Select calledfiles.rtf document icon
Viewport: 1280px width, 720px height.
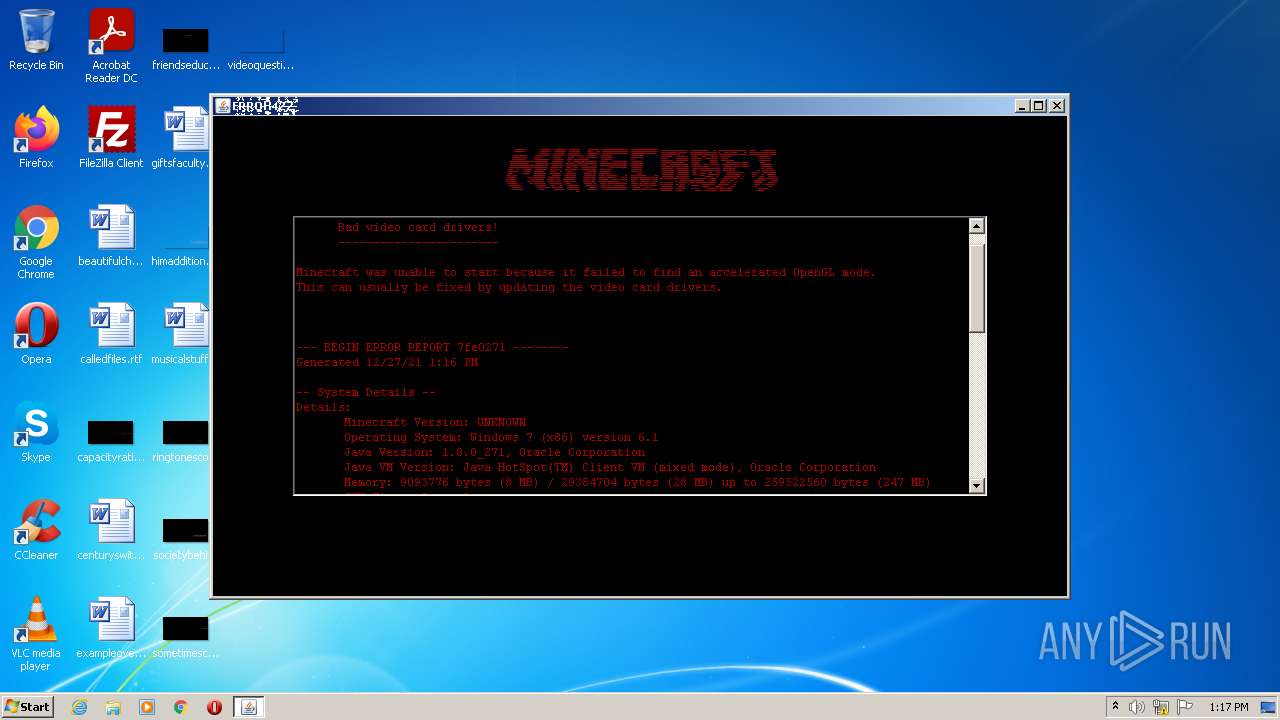coord(111,334)
